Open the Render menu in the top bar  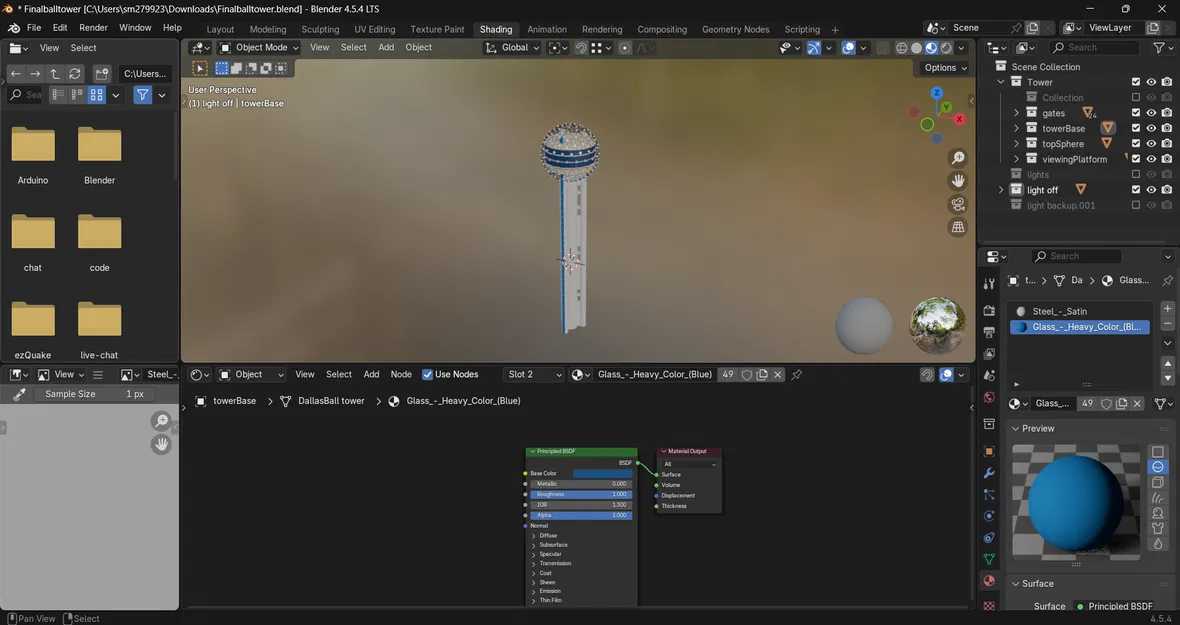click(x=93, y=28)
